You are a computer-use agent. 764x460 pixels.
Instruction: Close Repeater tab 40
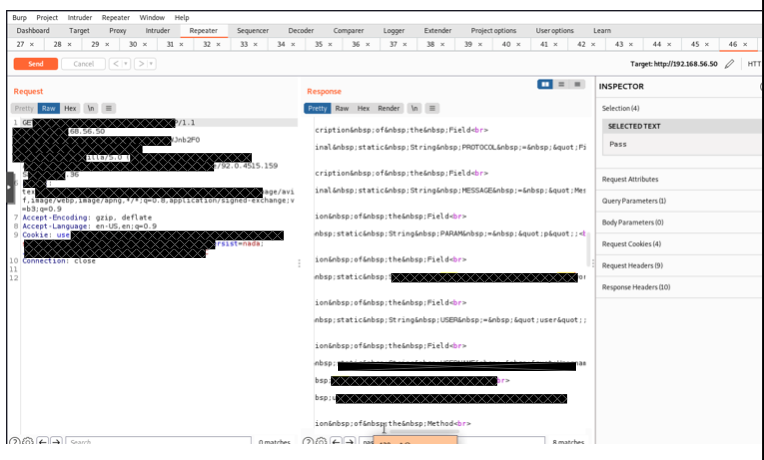[x=518, y=44]
